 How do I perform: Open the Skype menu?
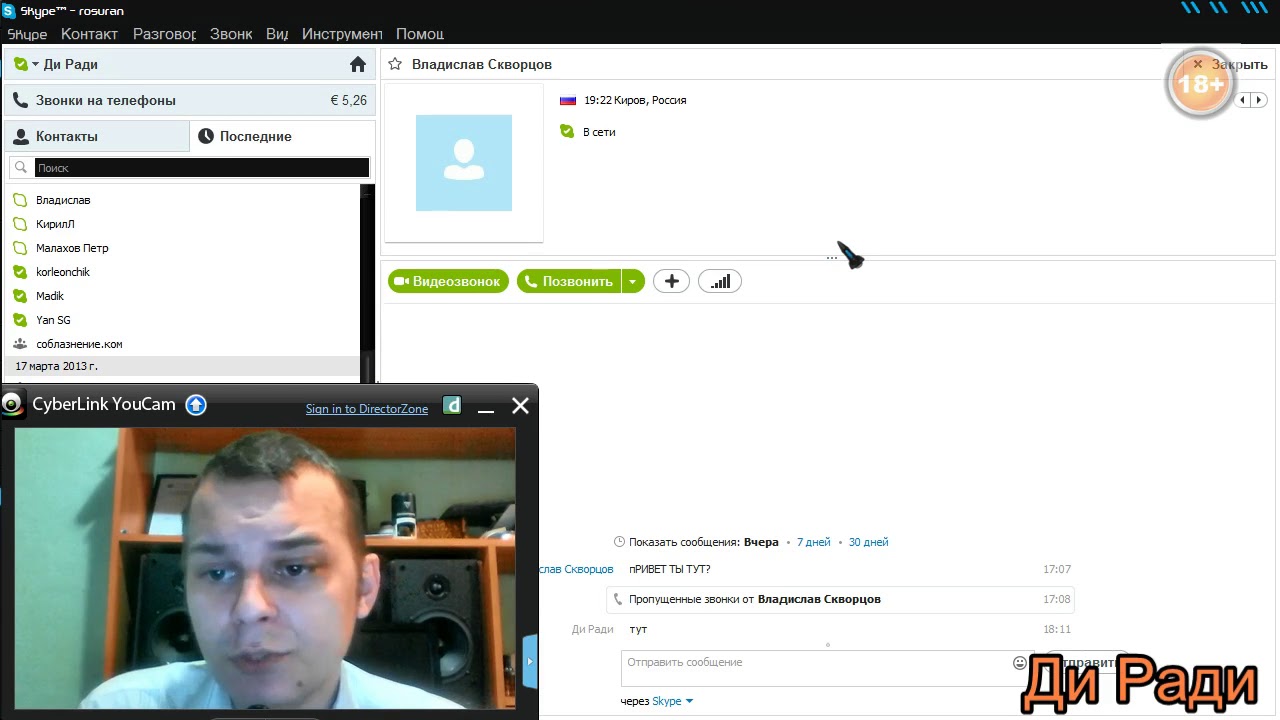pyautogui.click(x=27, y=34)
